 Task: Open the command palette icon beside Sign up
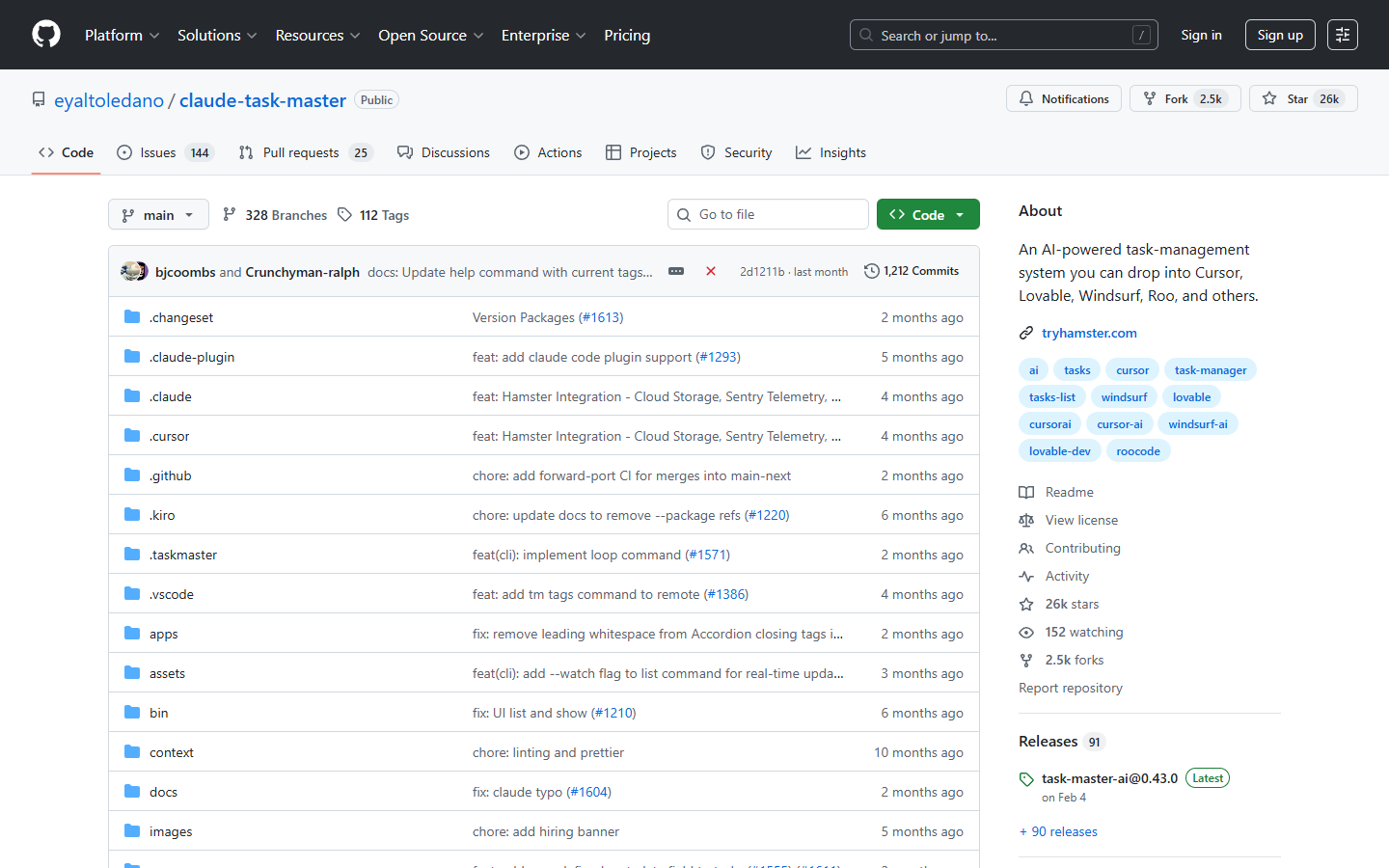click(x=1342, y=35)
